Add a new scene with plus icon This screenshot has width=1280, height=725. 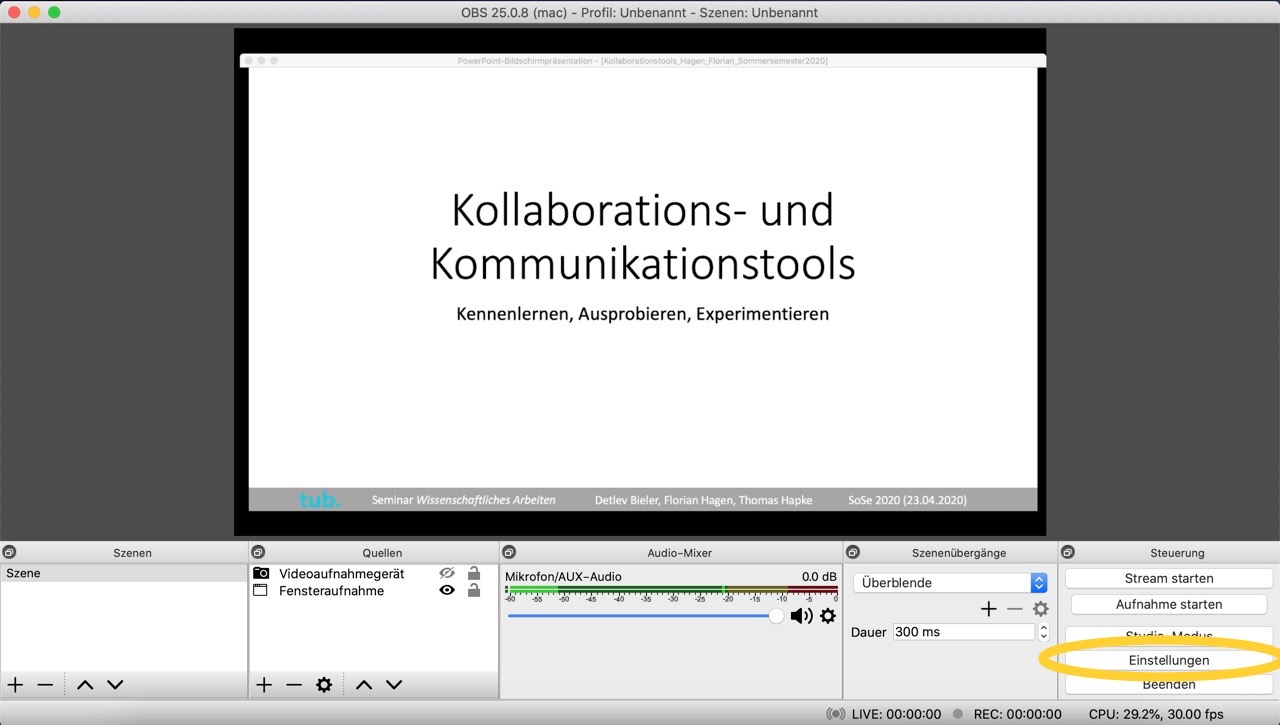pyautogui.click(x=16, y=685)
